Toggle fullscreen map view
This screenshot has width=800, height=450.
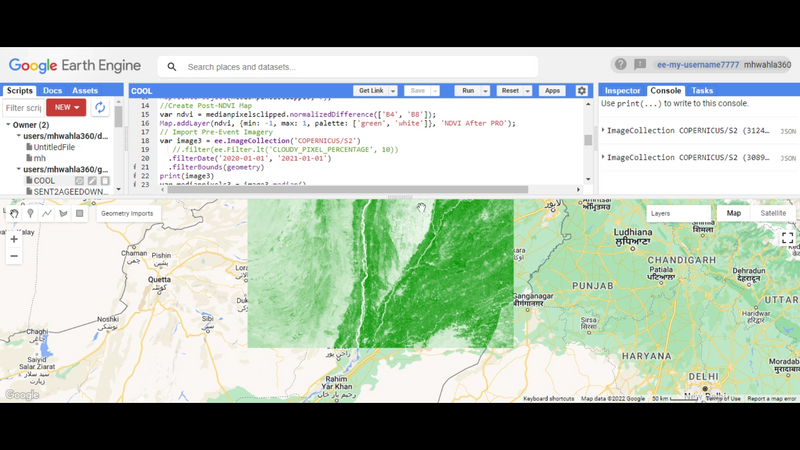click(x=787, y=238)
